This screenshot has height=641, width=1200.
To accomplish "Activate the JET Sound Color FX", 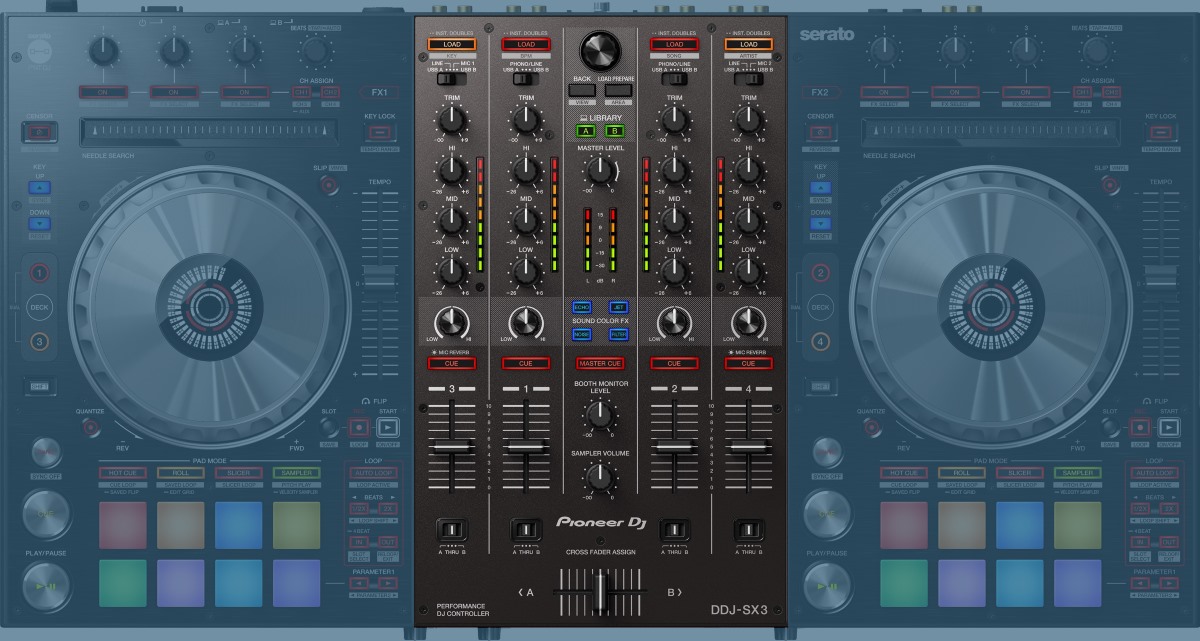I will (x=619, y=308).
